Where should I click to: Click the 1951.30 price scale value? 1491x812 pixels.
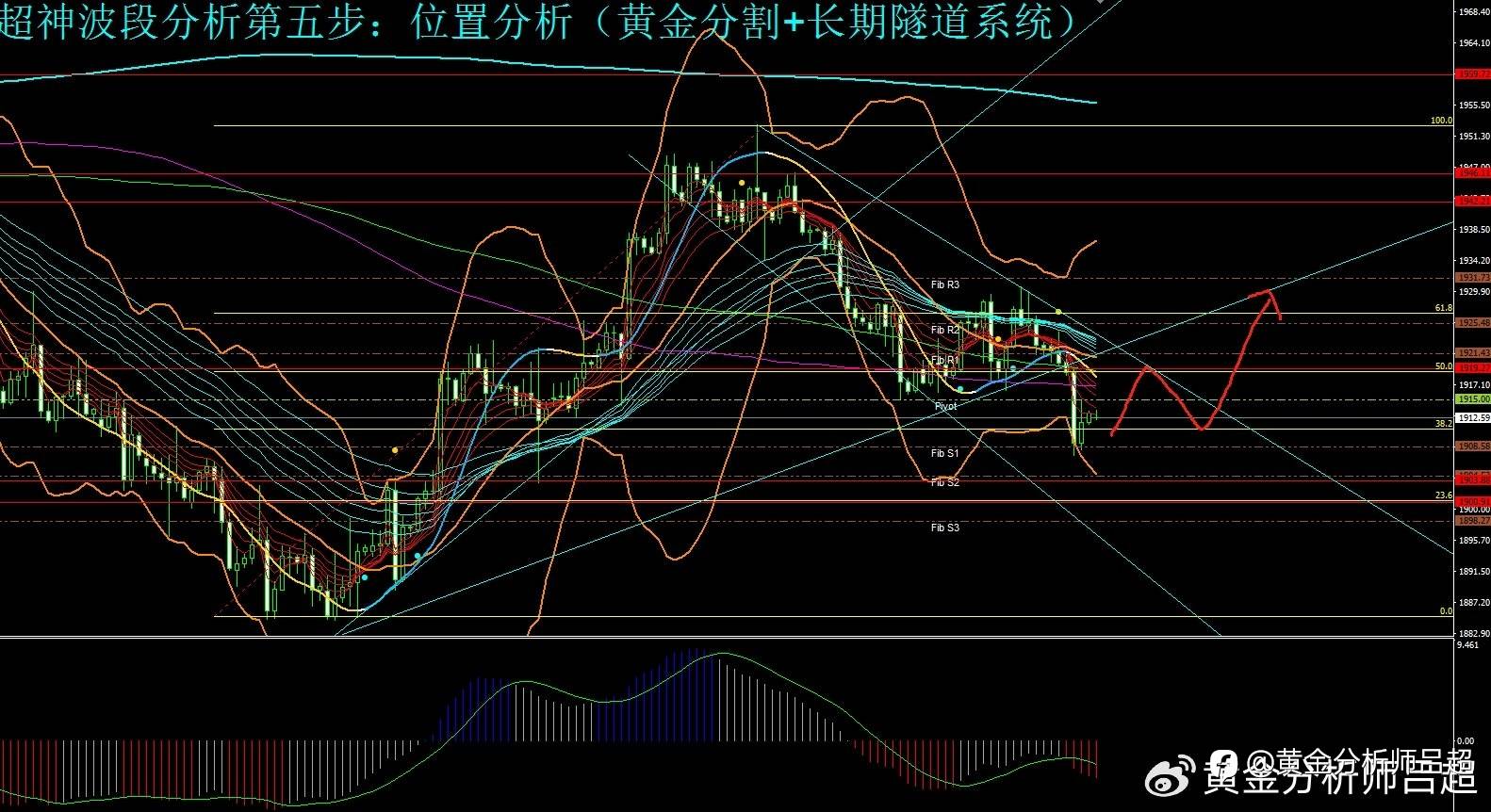[1473, 137]
